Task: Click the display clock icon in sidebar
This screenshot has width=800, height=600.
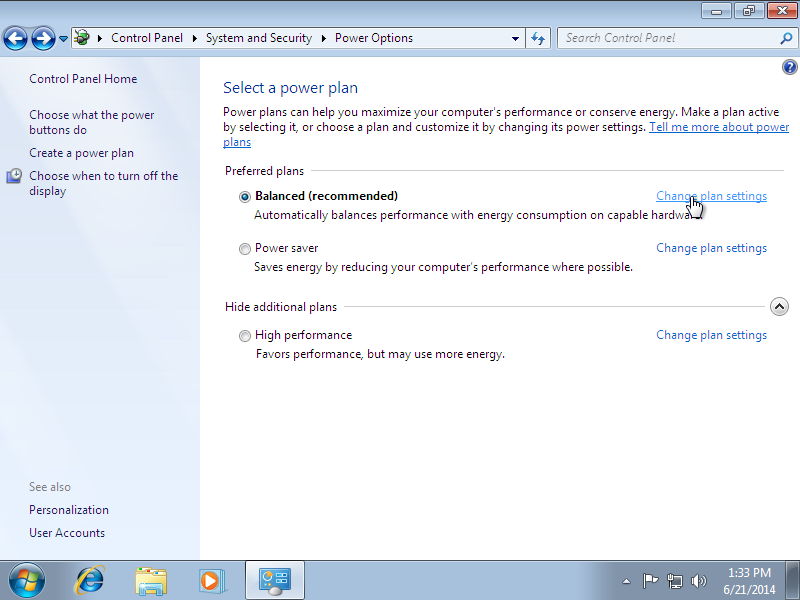Action: [14, 176]
